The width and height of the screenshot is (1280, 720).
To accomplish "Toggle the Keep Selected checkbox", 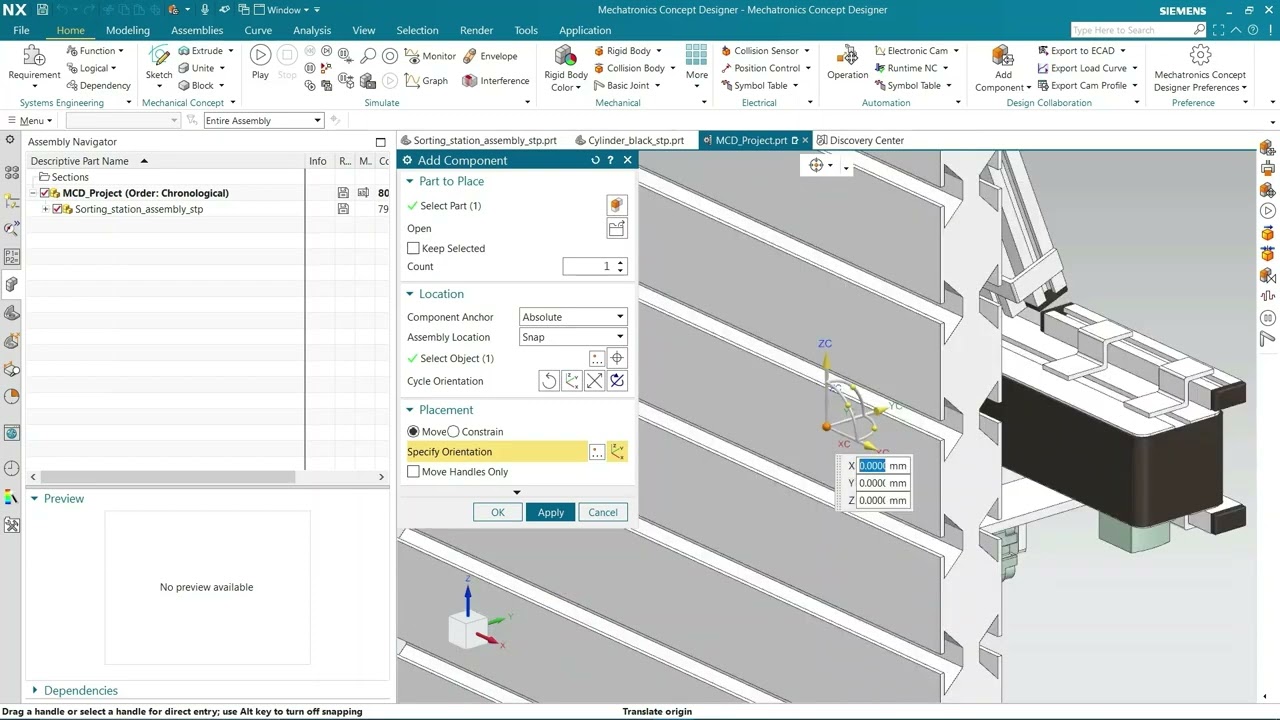I will coord(413,248).
